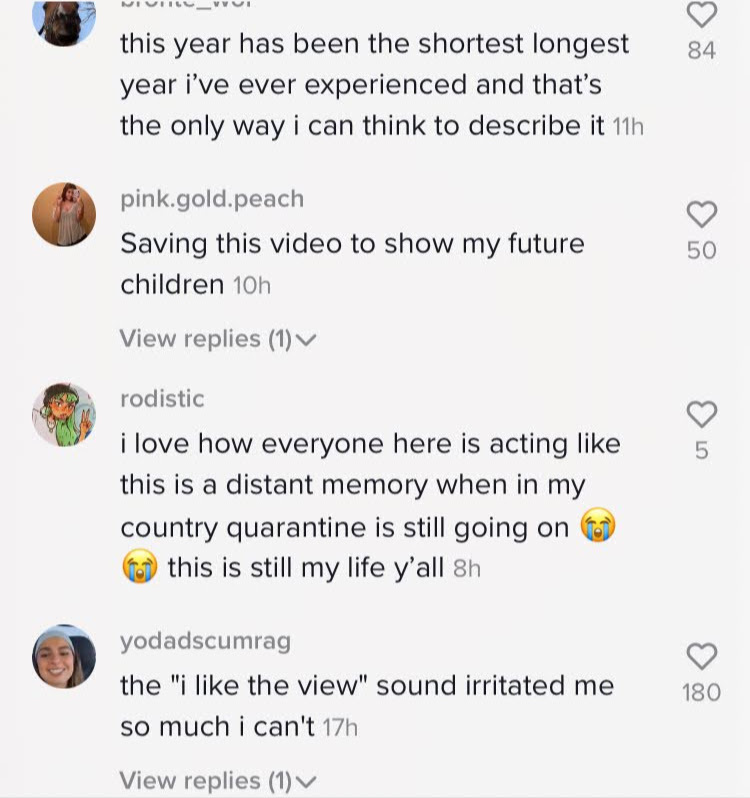Heart yodadscumrag's "i like the view" comment
The width and height of the screenshot is (750, 798).
702,656
